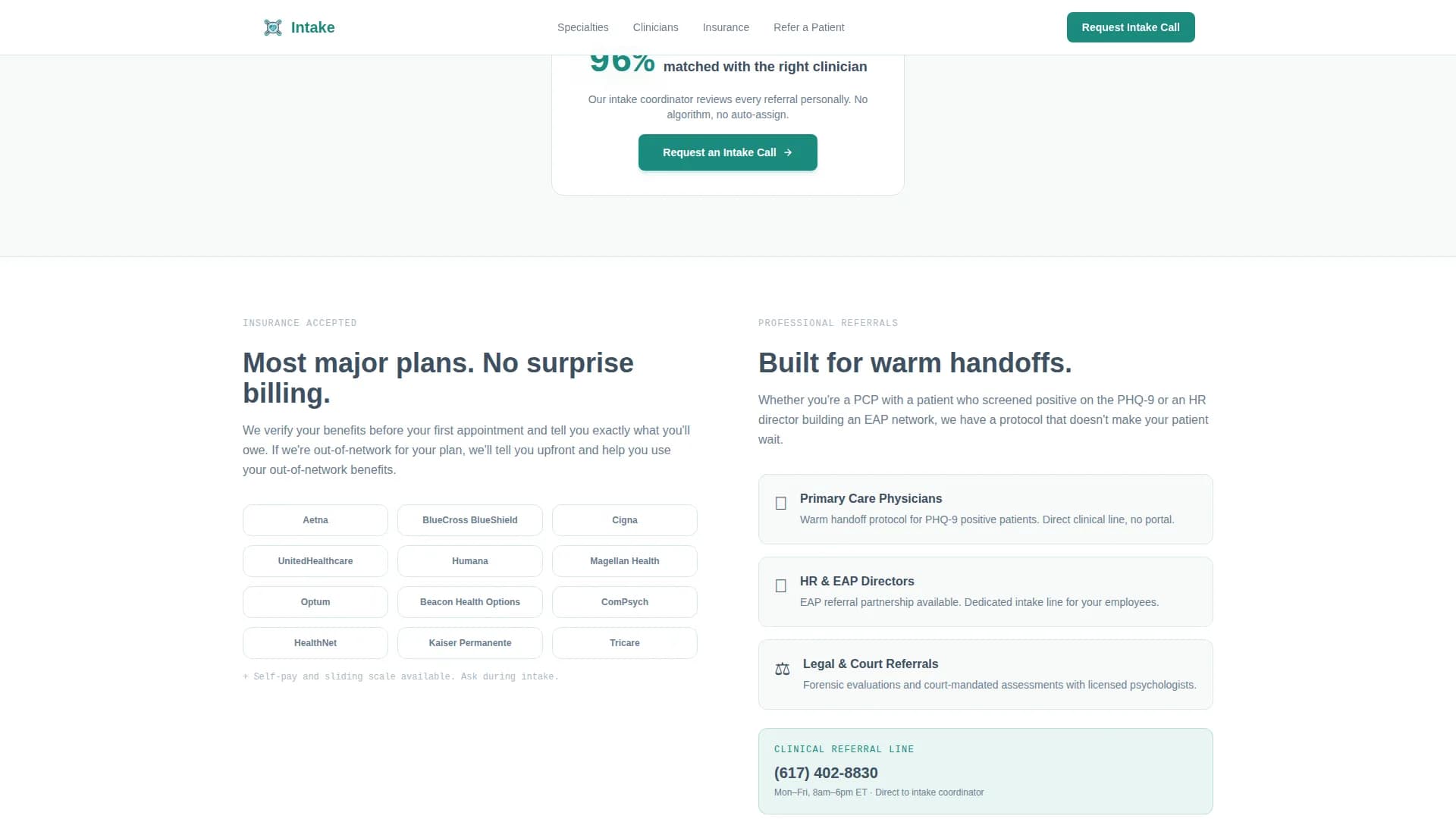Click the HR & EAP Directors icon
This screenshot has height=819, width=1456.
(781, 586)
